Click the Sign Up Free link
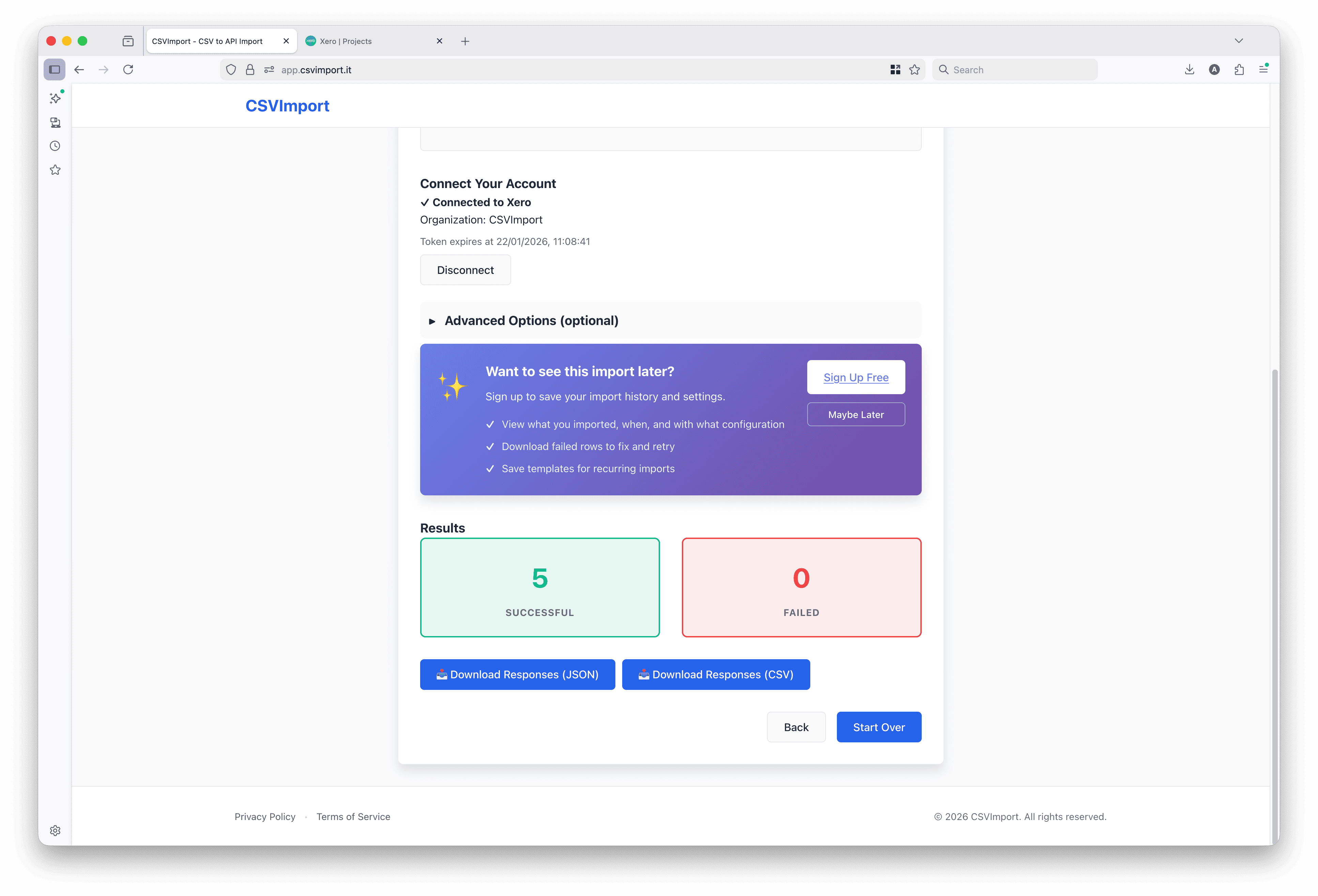Viewport: 1318px width, 896px height. [x=856, y=377]
